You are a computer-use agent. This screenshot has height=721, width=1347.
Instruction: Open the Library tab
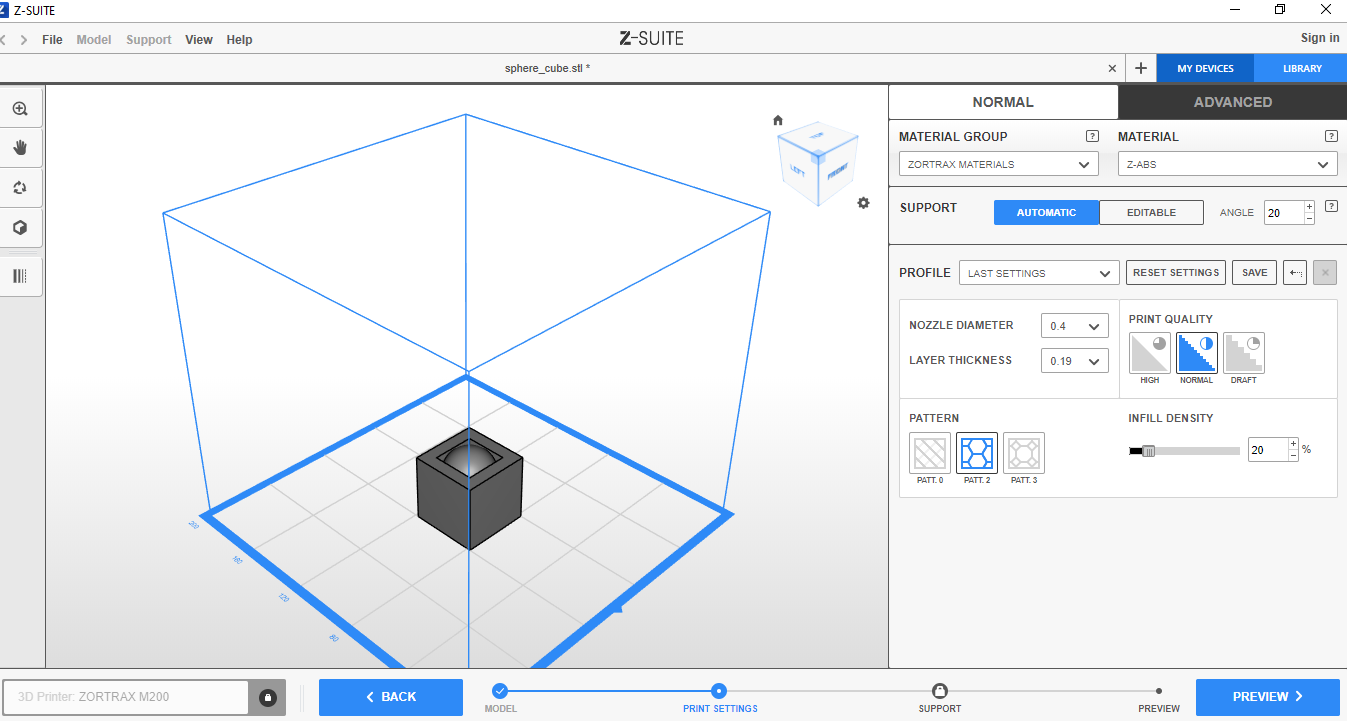tap(1302, 68)
